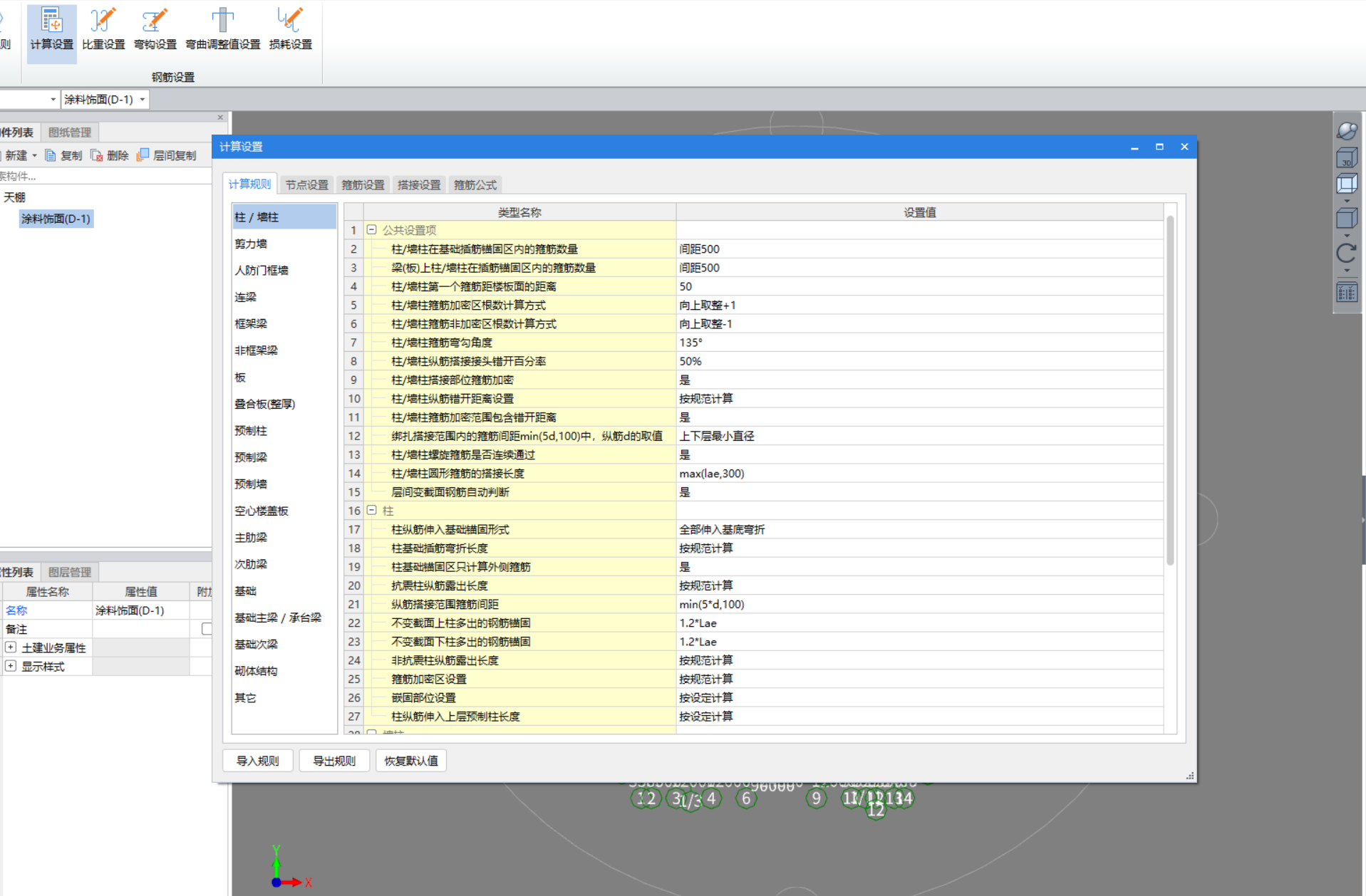Select the wireframe cube view icon

[1347, 184]
